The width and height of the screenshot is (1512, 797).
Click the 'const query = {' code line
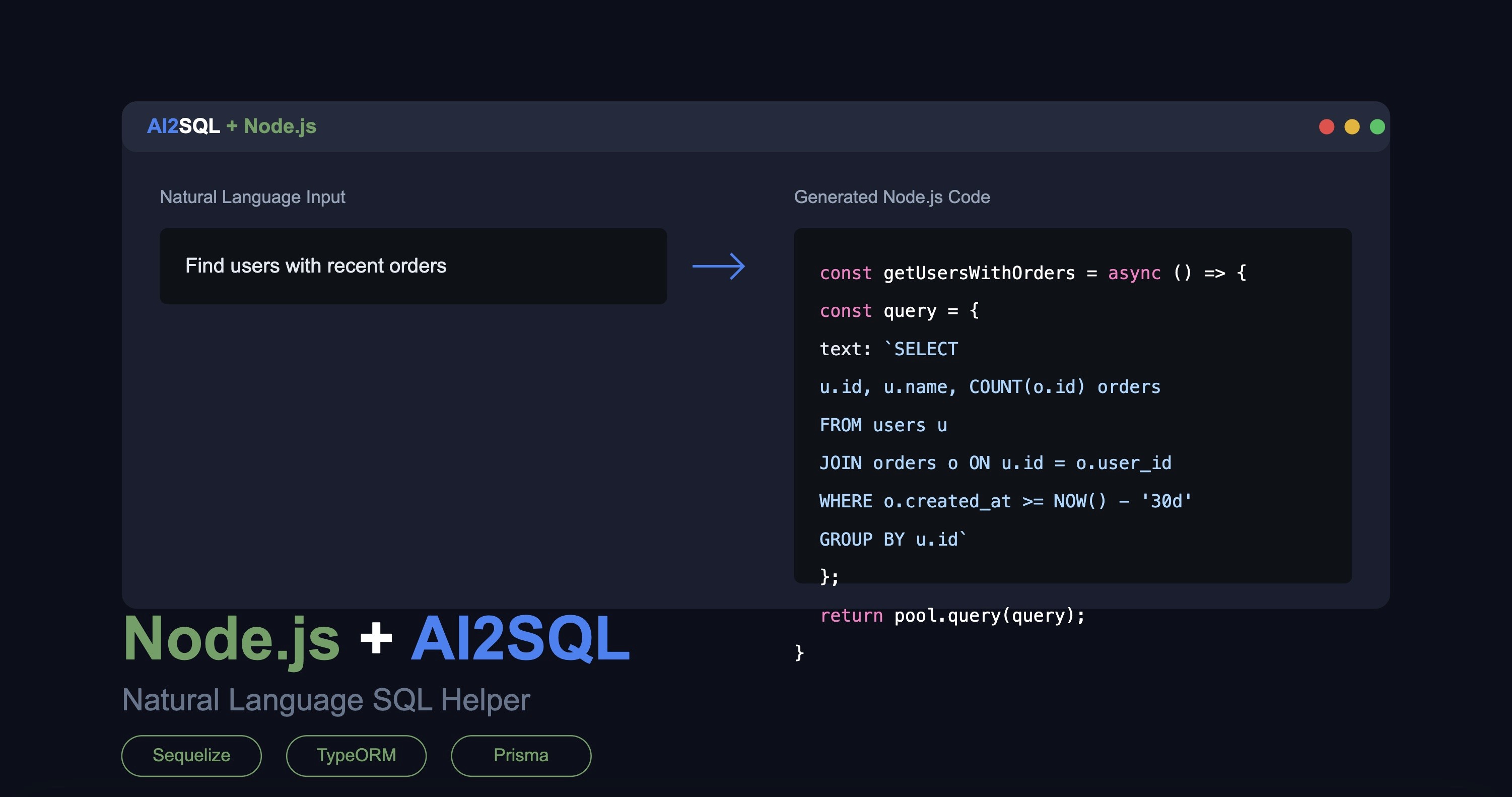click(899, 311)
